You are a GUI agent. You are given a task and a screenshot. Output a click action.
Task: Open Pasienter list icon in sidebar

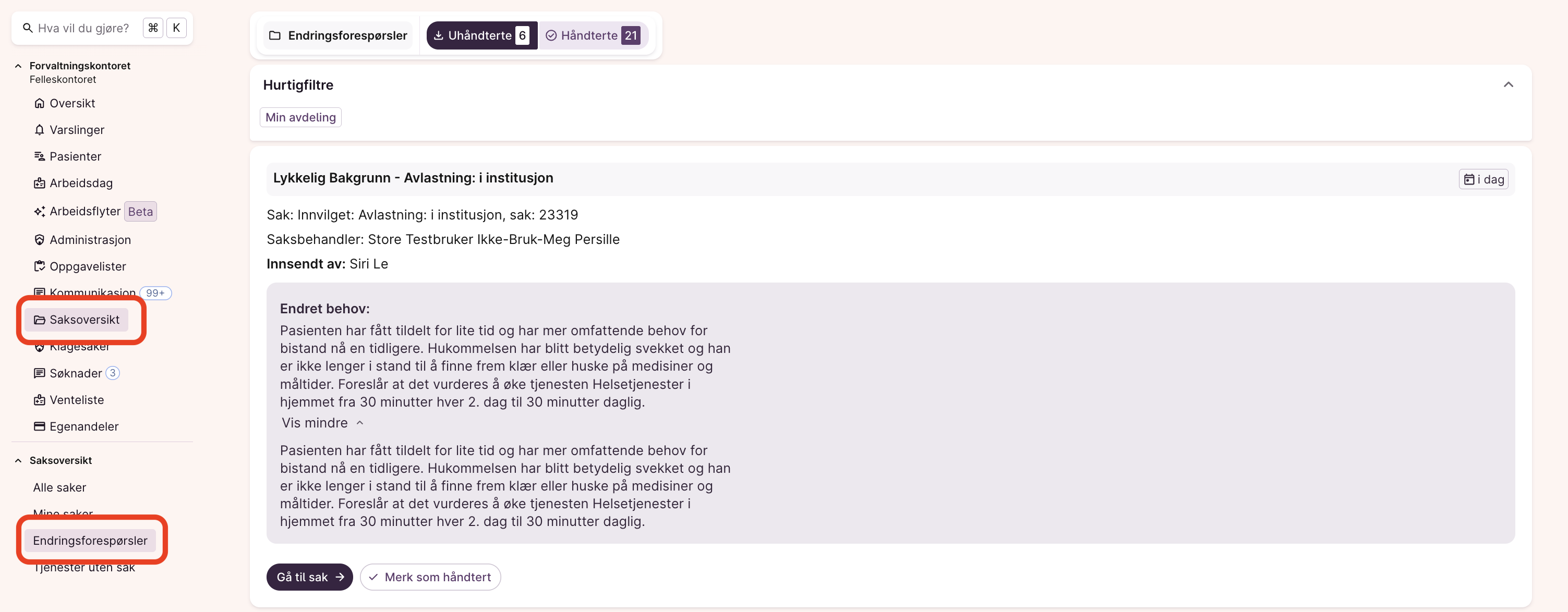coord(39,156)
